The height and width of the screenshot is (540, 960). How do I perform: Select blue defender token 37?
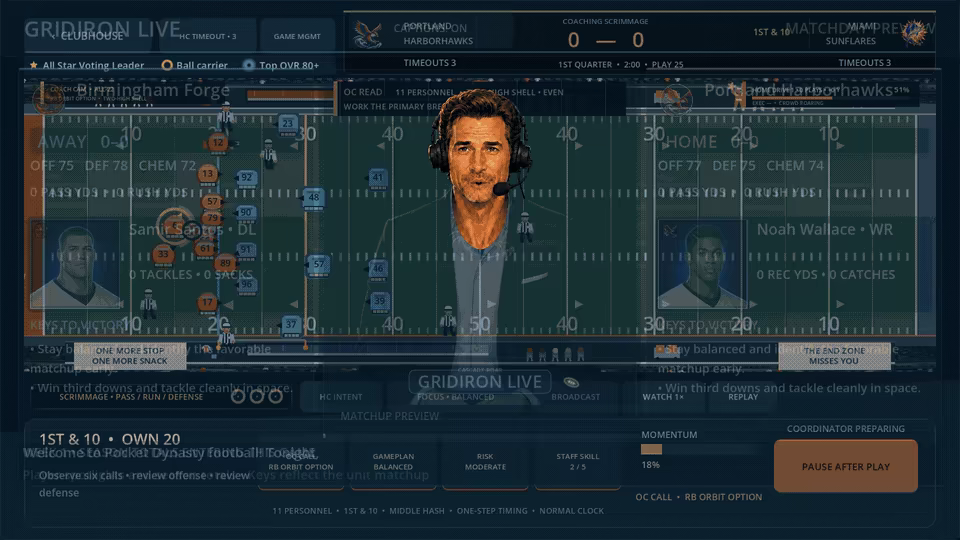pos(291,324)
